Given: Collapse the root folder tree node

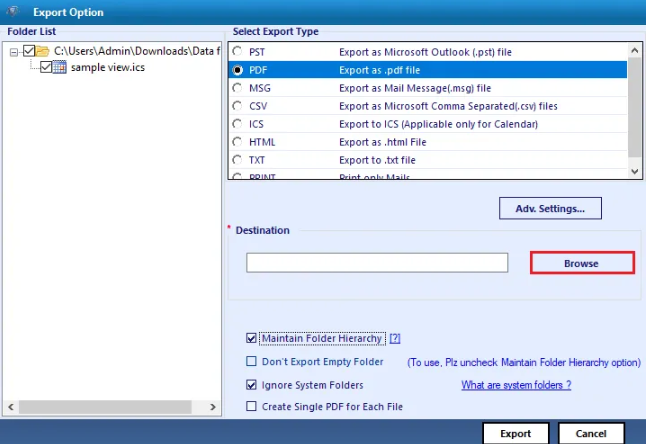Looking at the screenshot, I should [x=13, y=50].
